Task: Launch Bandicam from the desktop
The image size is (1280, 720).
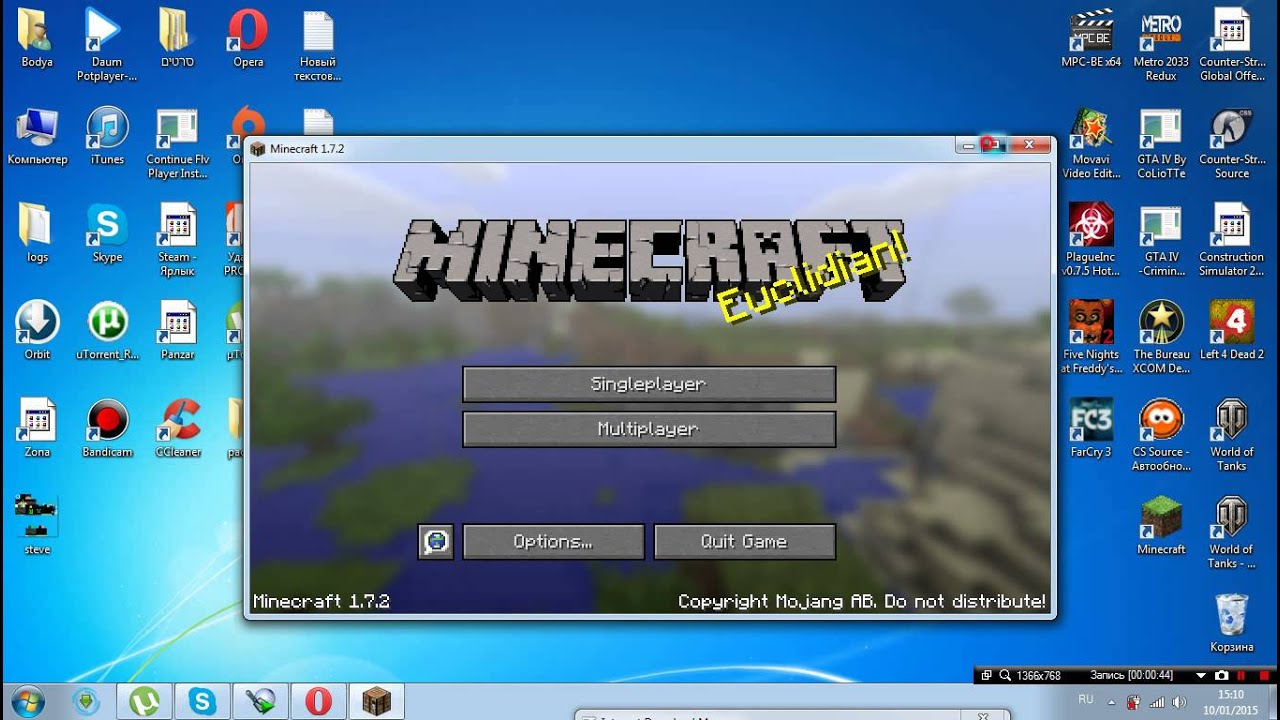Action: 107,429
